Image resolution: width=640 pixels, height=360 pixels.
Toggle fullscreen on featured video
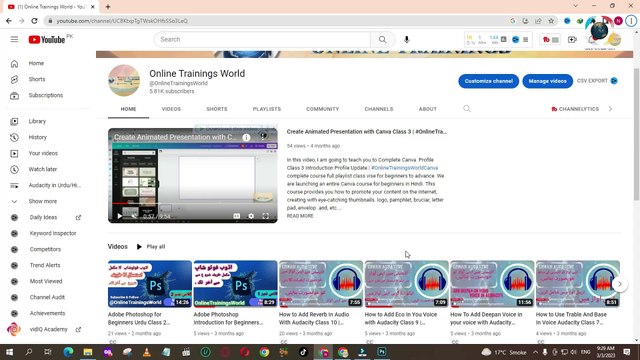click(x=266, y=216)
